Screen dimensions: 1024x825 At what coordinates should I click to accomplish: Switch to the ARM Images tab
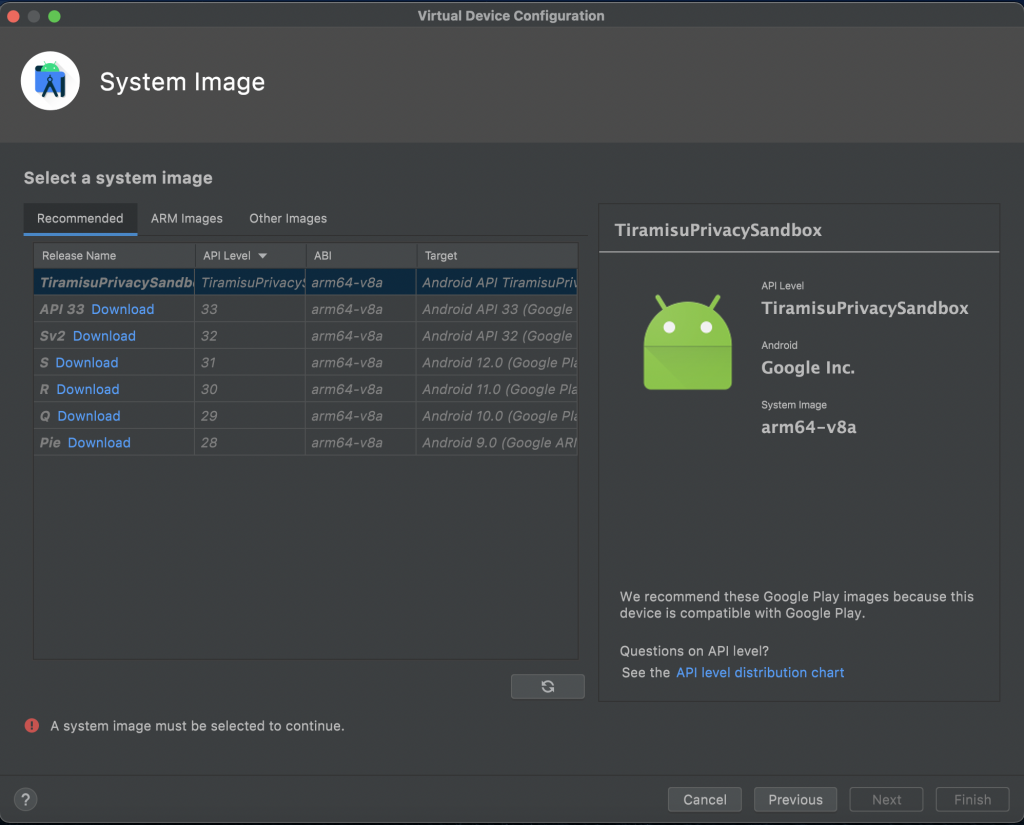[187, 218]
